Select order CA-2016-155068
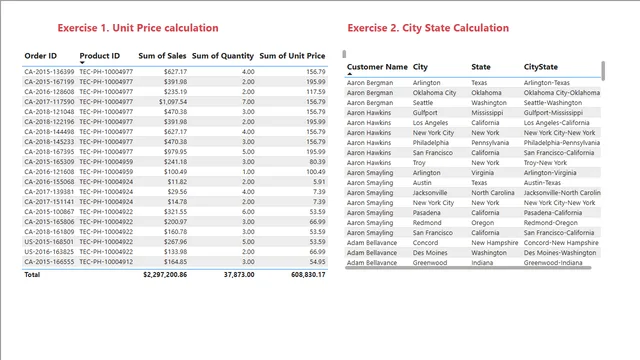 coord(49,182)
